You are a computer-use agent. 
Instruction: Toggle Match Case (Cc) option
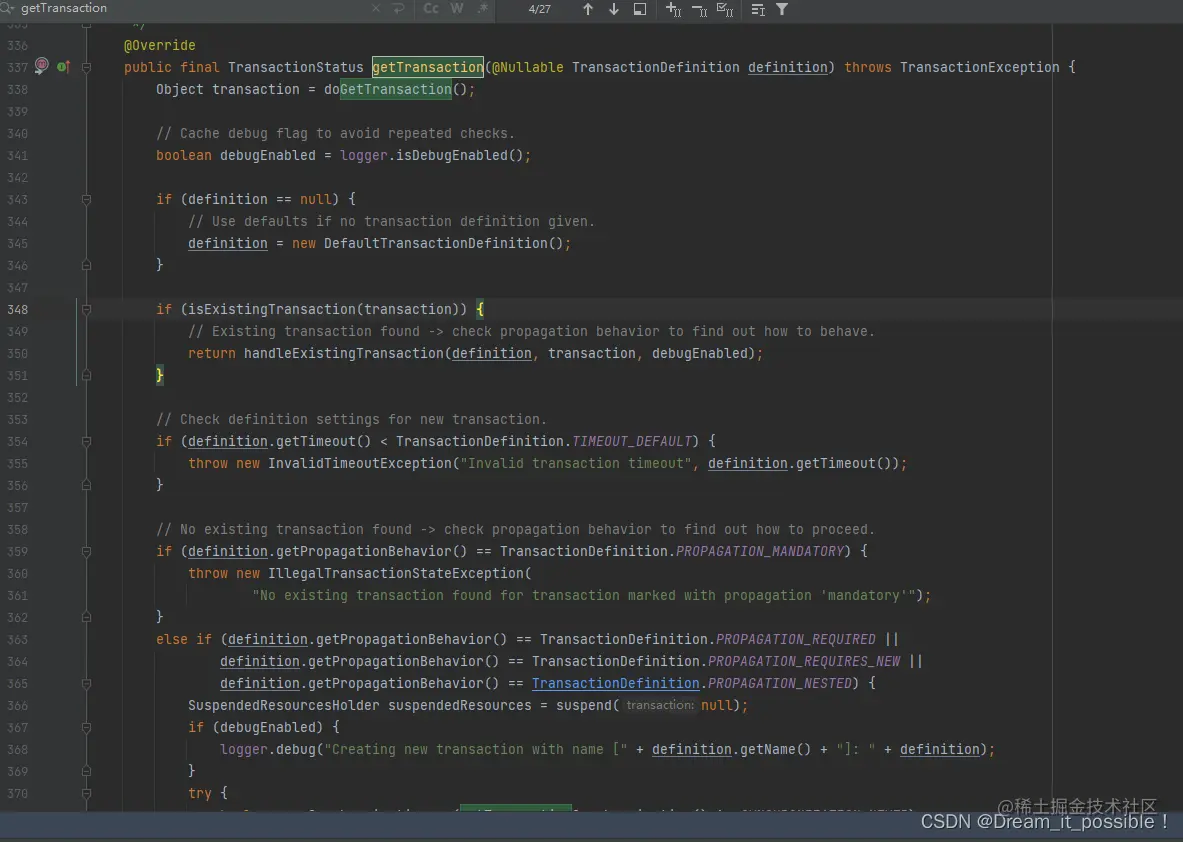[x=431, y=8]
